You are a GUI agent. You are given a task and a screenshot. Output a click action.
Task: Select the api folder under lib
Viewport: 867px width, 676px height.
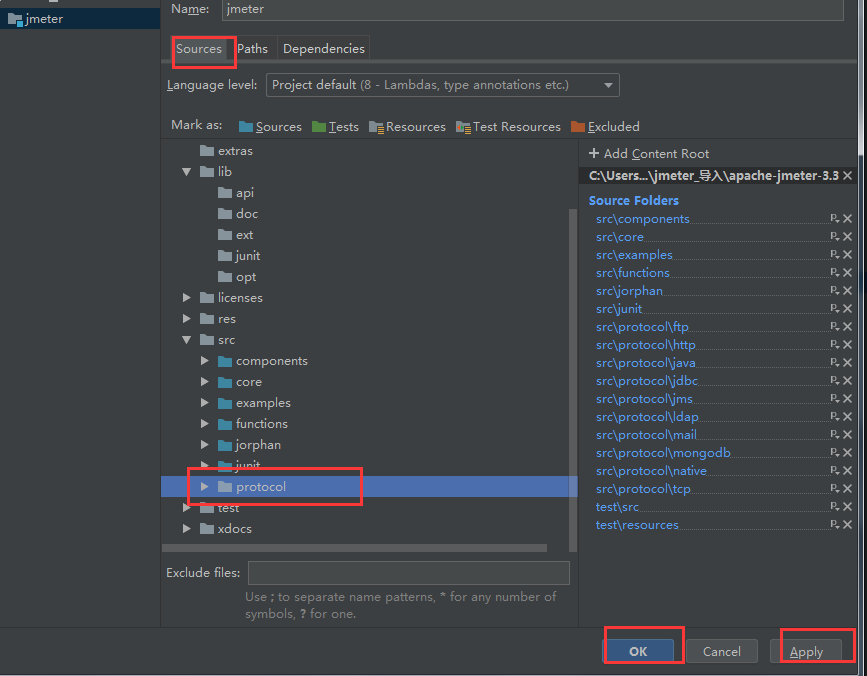(236, 193)
